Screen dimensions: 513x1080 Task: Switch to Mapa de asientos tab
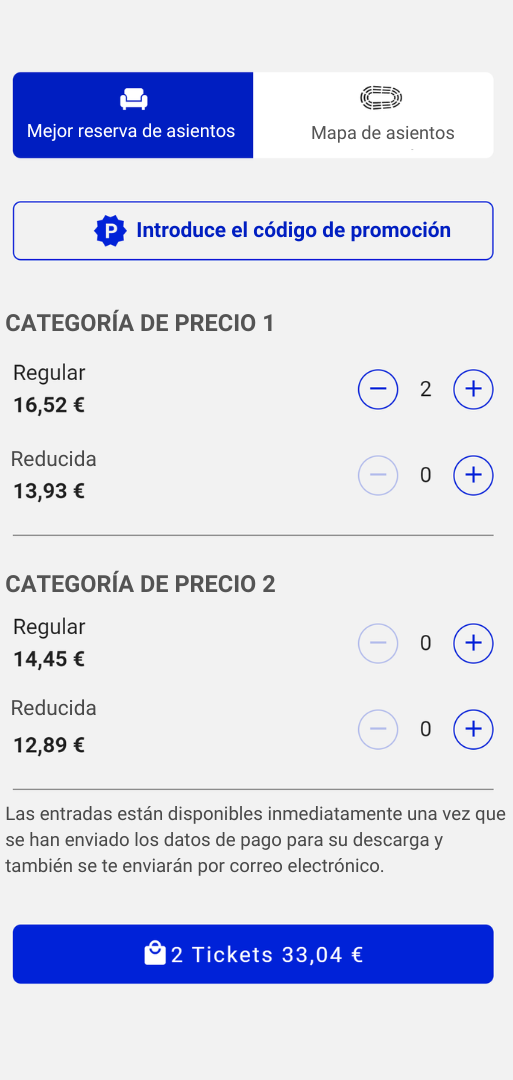coord(373,115)
